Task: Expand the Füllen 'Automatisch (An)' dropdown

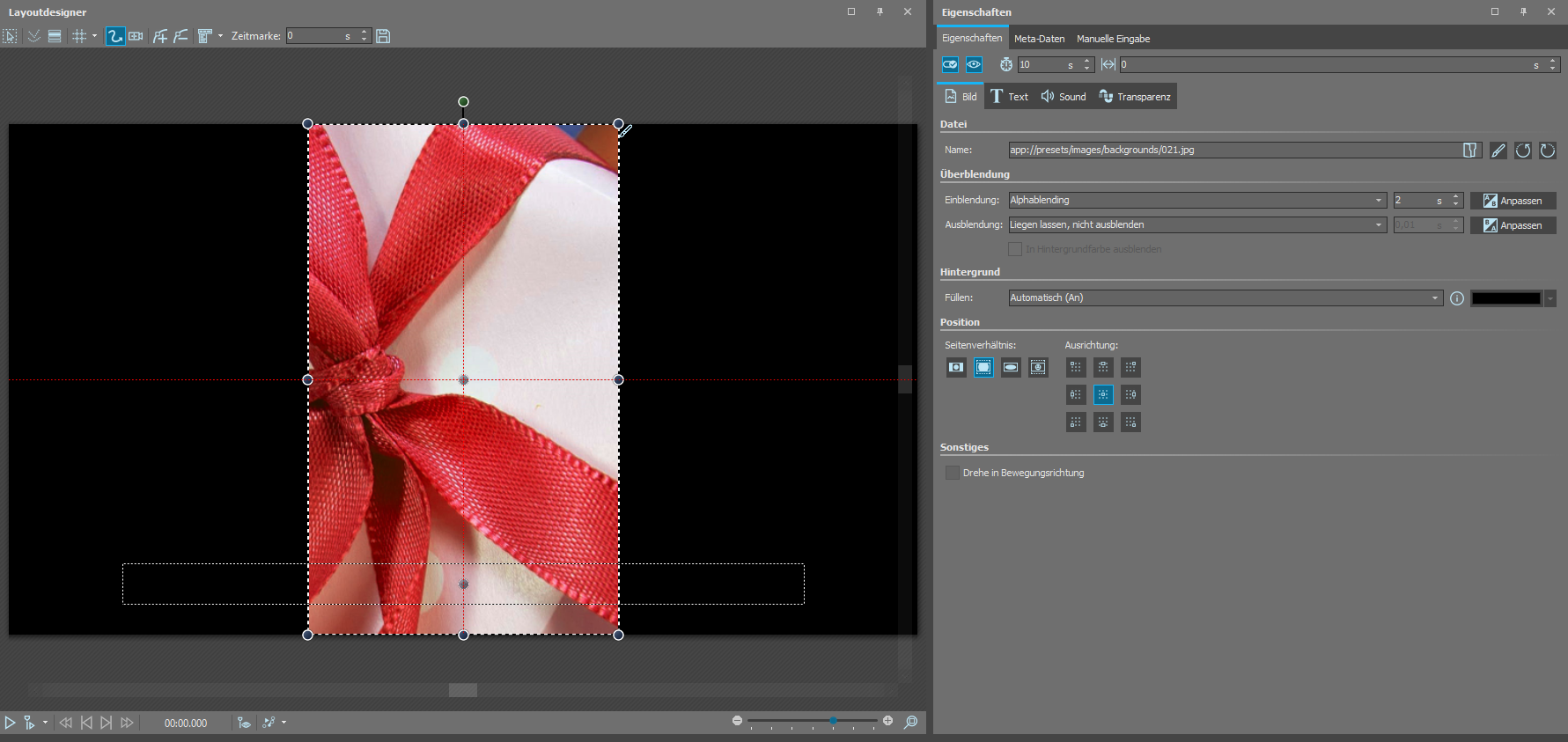Action: pos(1225,298)
